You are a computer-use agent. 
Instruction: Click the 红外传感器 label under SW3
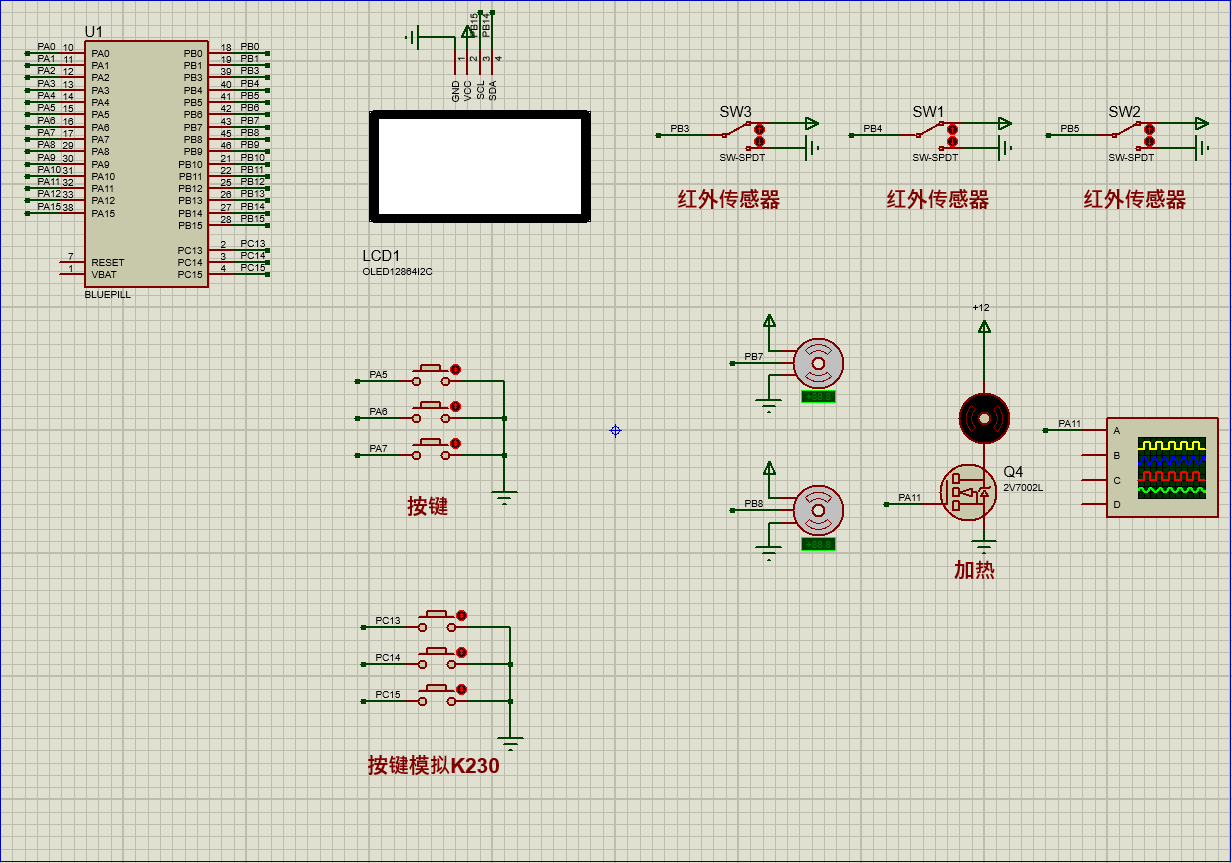728,200
